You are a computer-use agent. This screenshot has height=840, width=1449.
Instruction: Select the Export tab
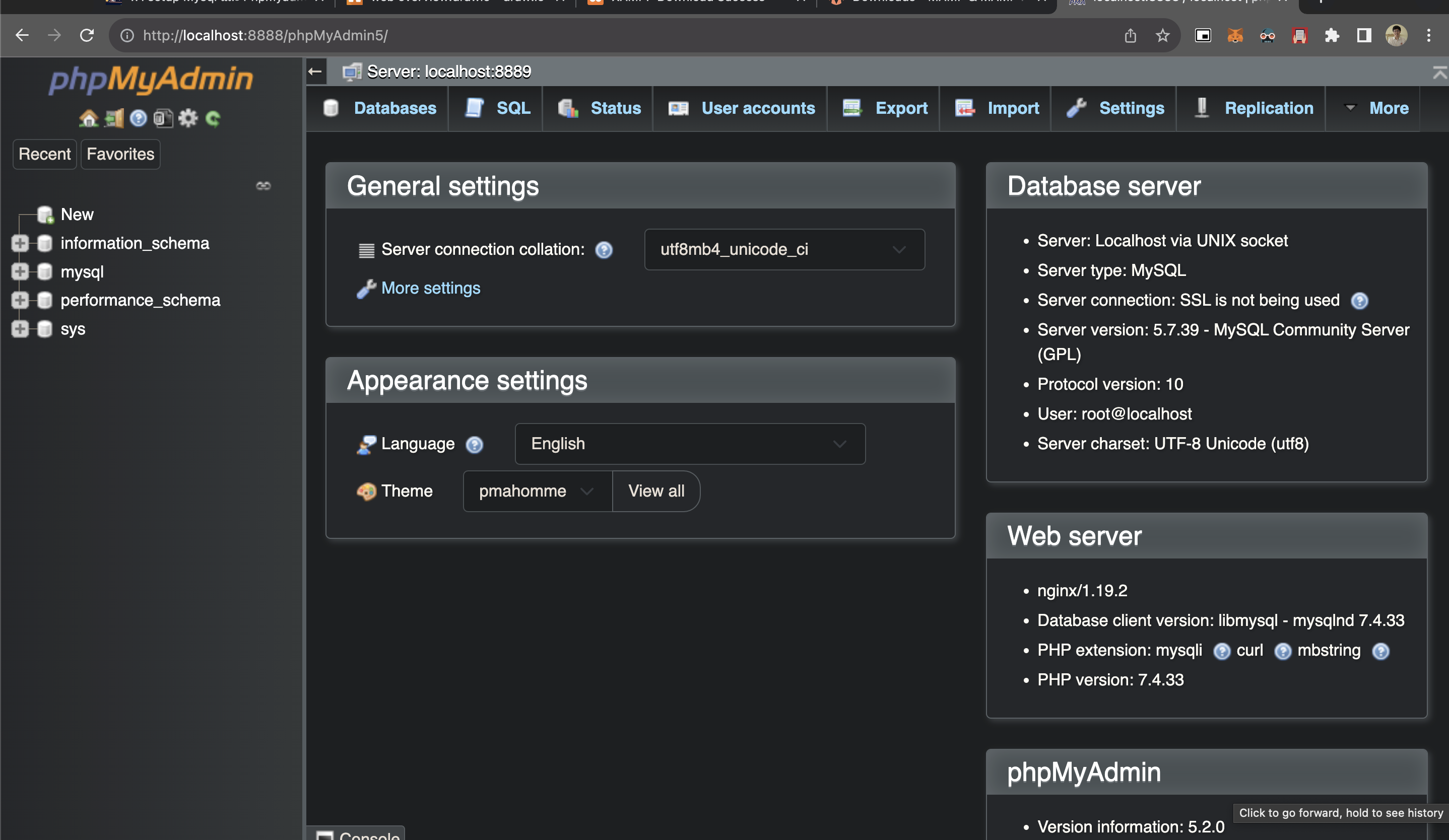point(885,109)
